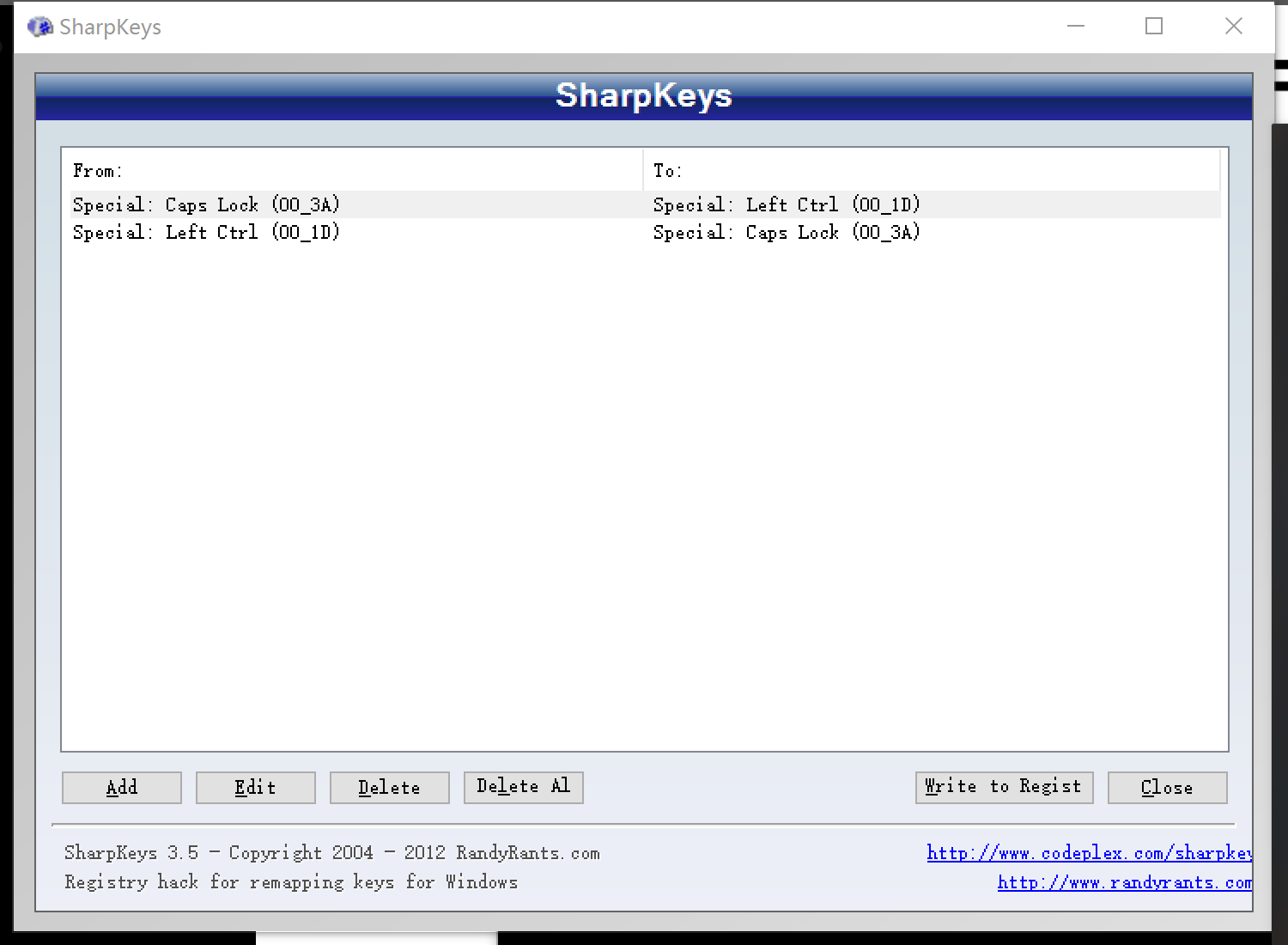Minimize the SharpKeys window
Screen dimensions: 1288x945
(1075, 26)
